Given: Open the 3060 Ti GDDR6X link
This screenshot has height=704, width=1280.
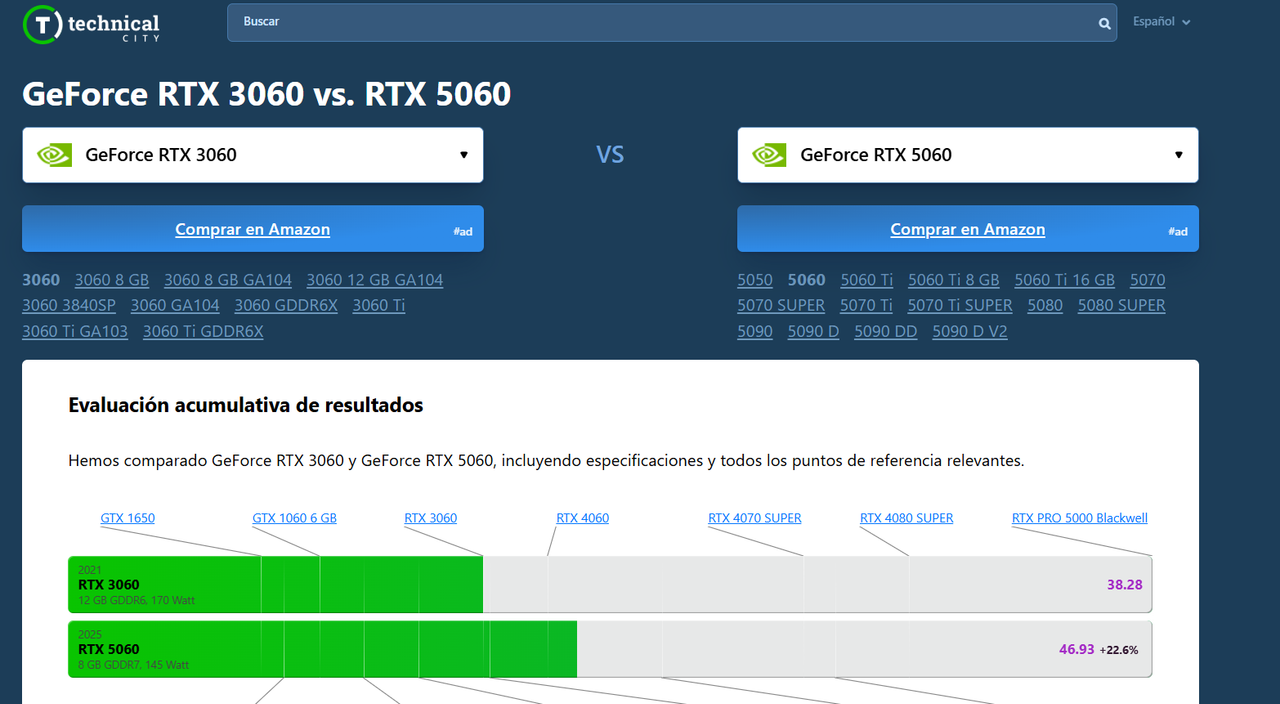Looking at the screenshot, I should (x=203, y=331).
